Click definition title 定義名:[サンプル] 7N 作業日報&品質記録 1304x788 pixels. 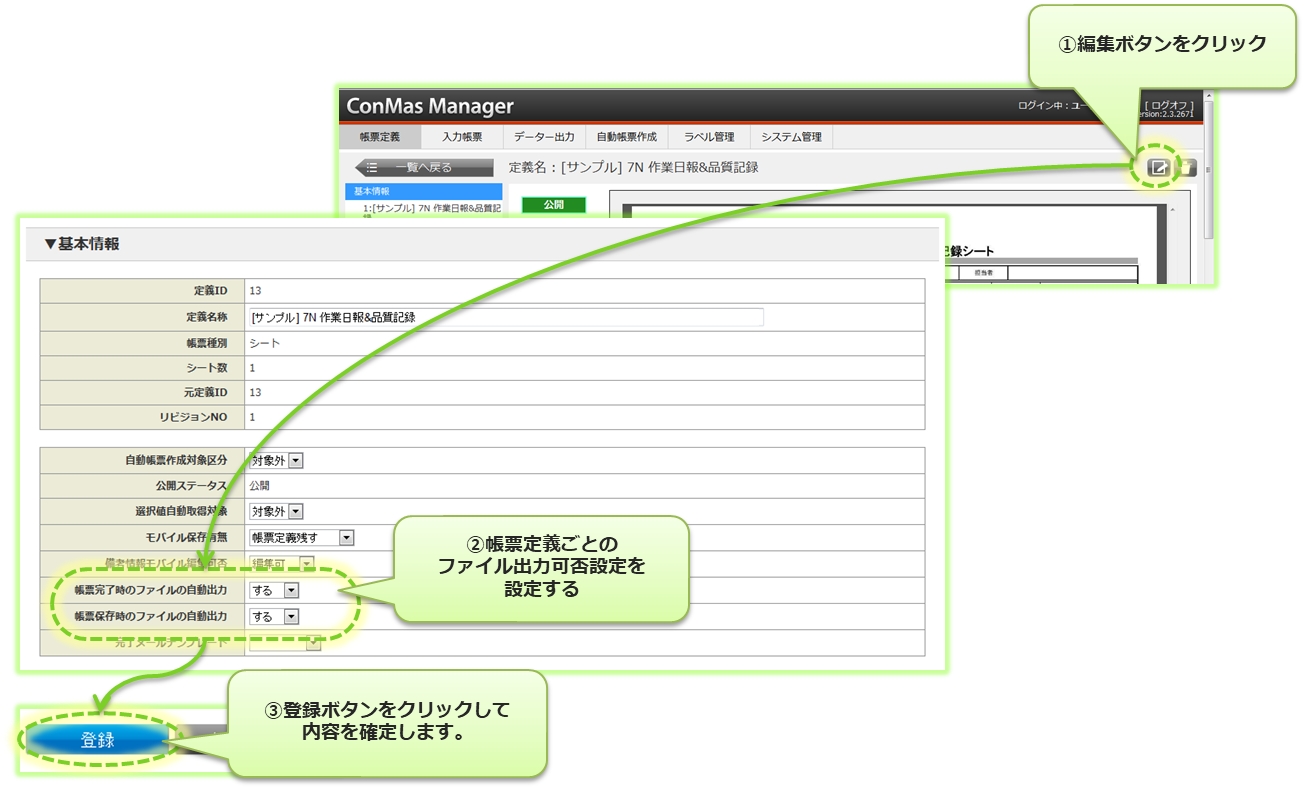pyautogui.click(x=633, y=167)
